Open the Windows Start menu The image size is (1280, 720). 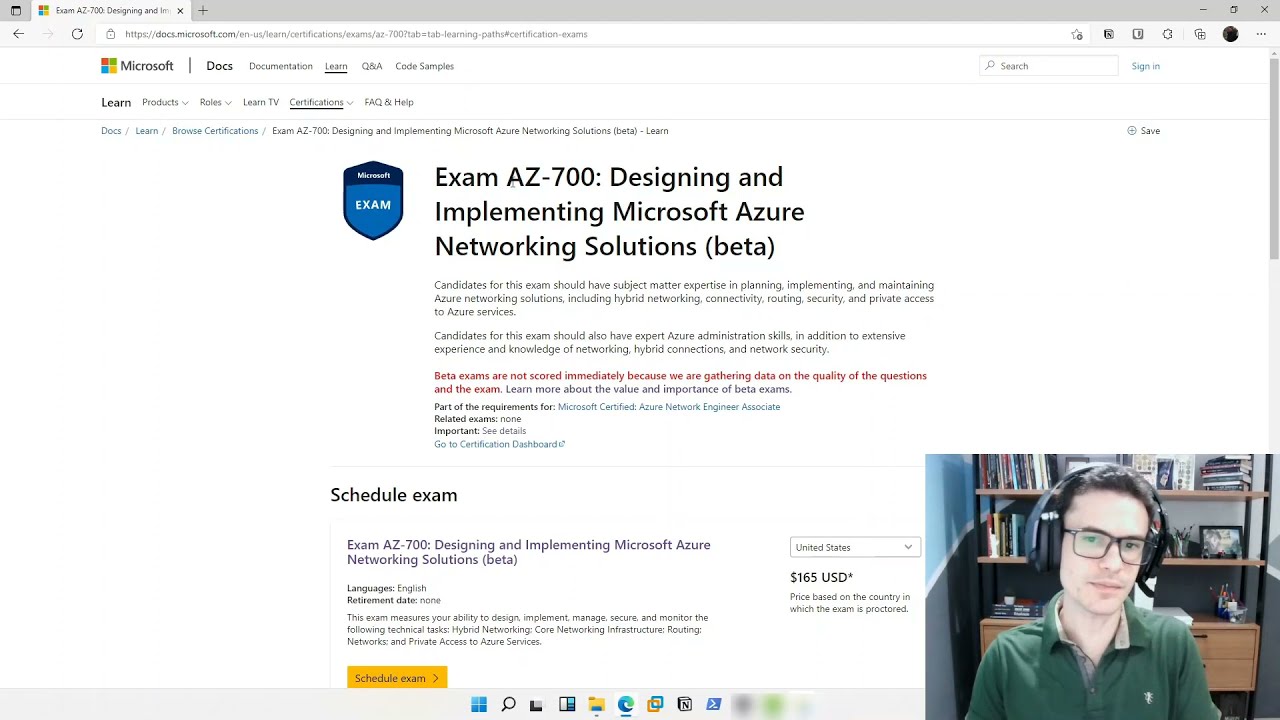(x=479, y=705)
